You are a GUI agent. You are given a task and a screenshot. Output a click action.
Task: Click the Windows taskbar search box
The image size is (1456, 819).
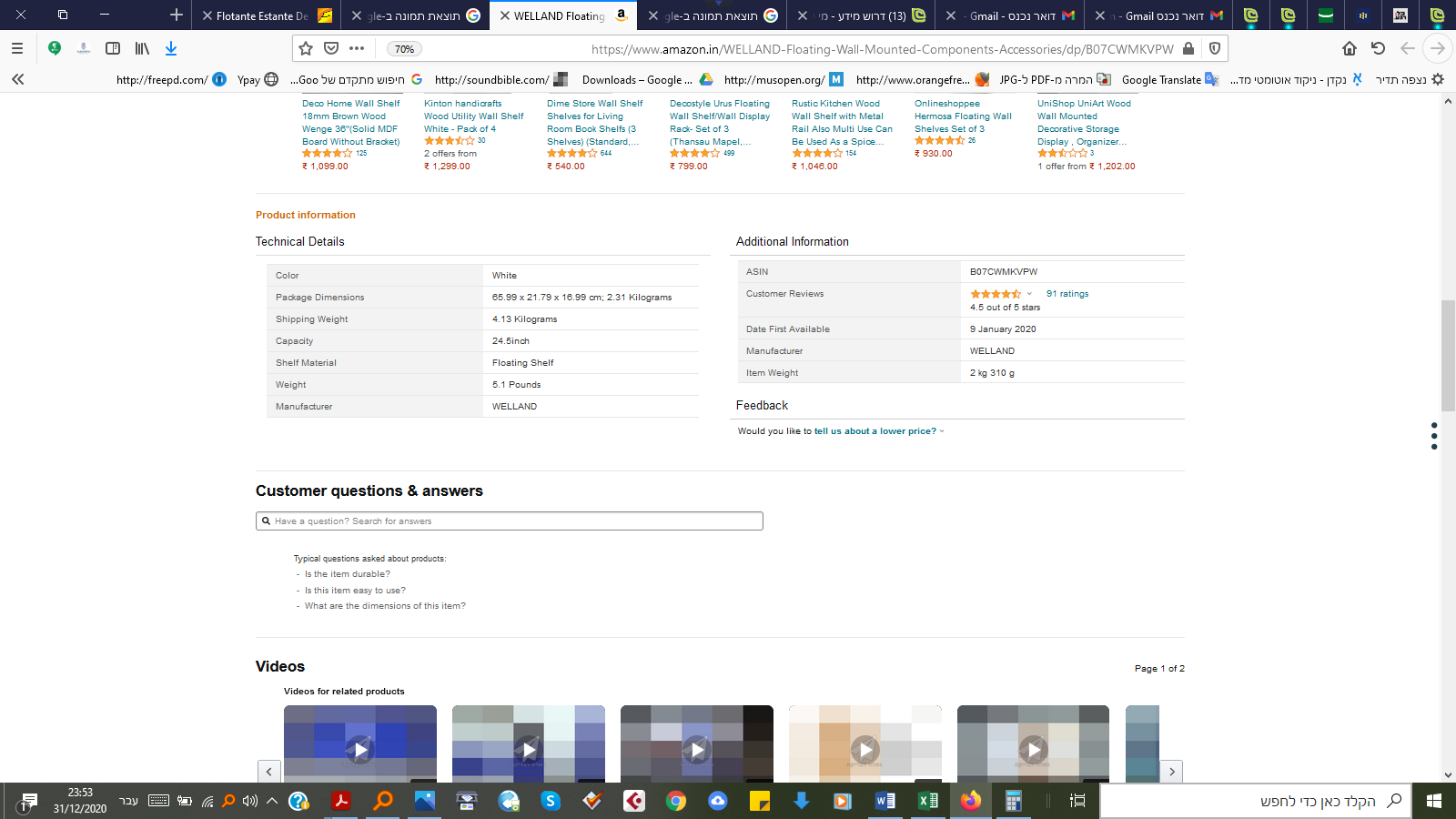(1256, 801)
